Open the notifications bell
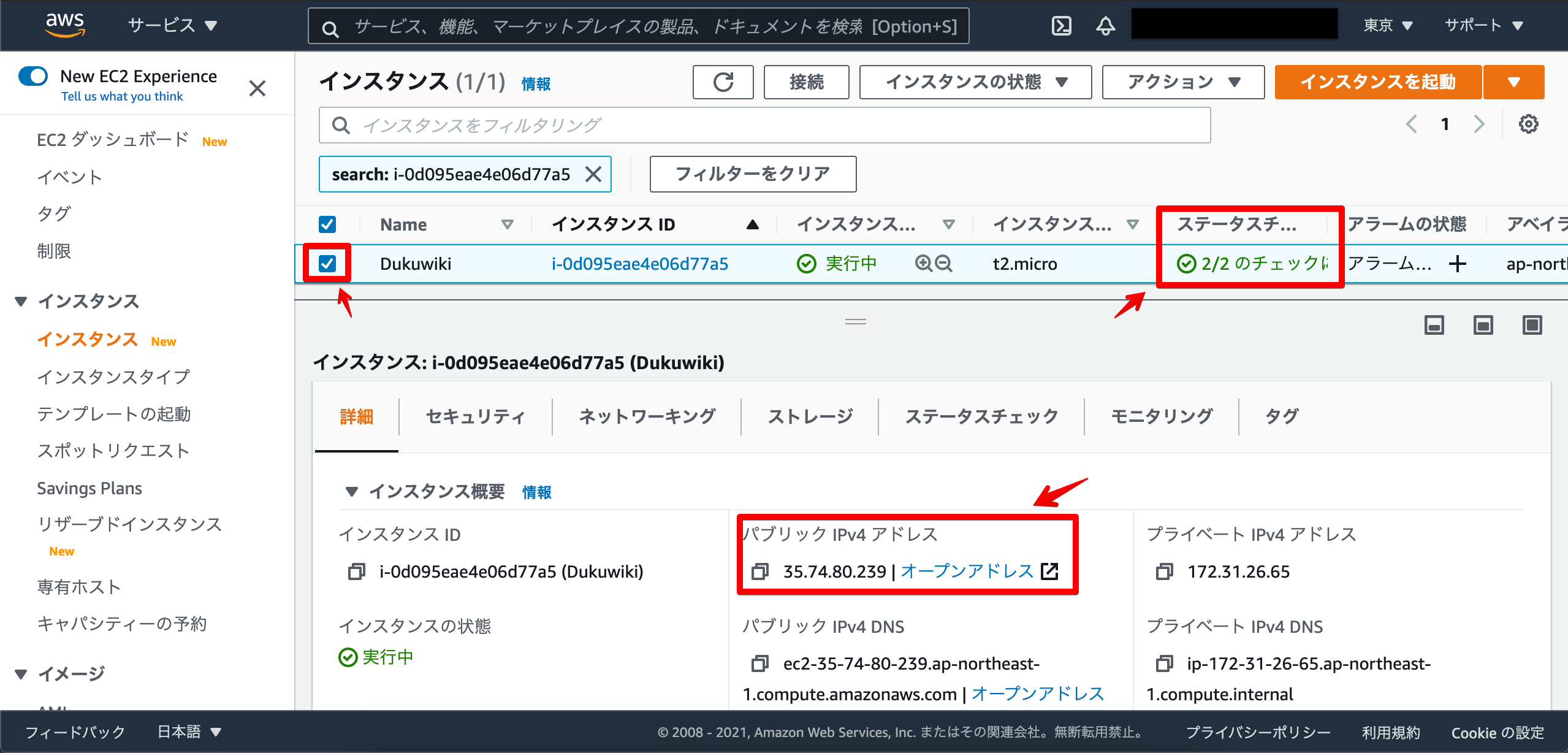 point(1106,26)
